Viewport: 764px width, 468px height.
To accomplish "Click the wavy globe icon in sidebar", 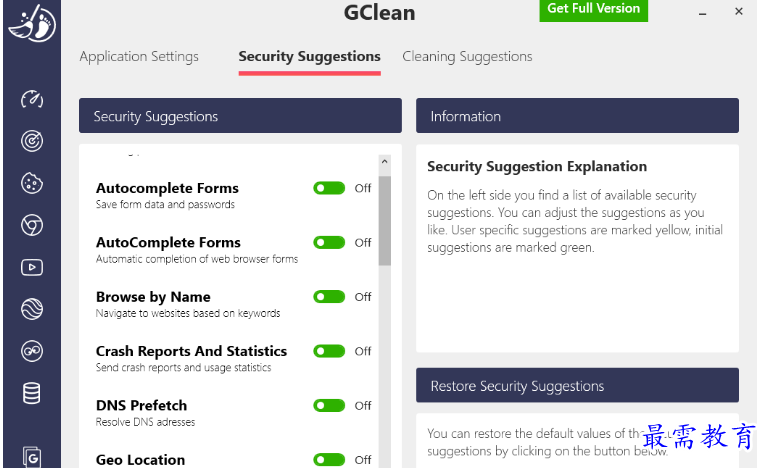I will click(x=32, y=309).
